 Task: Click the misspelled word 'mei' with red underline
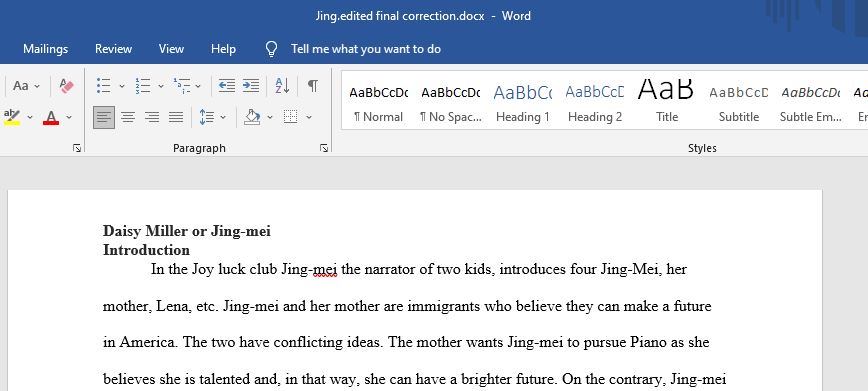point(325,270)
